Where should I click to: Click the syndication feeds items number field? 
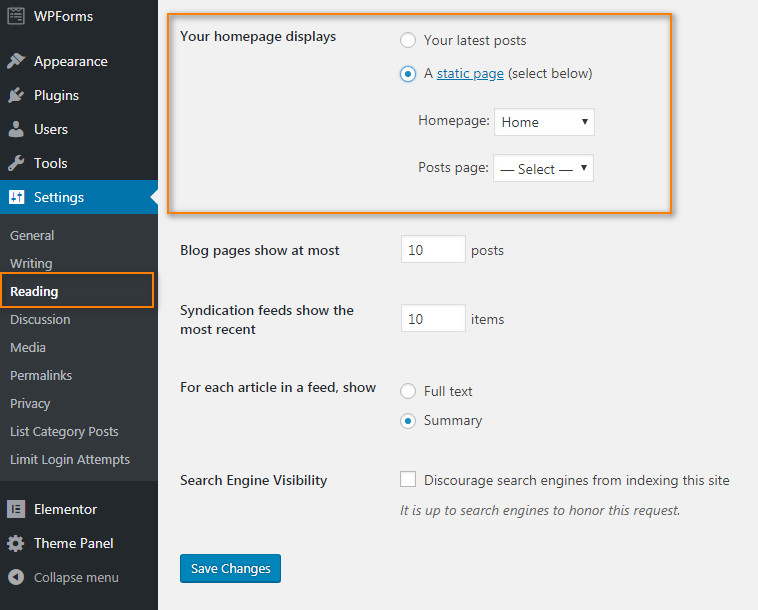433,318
